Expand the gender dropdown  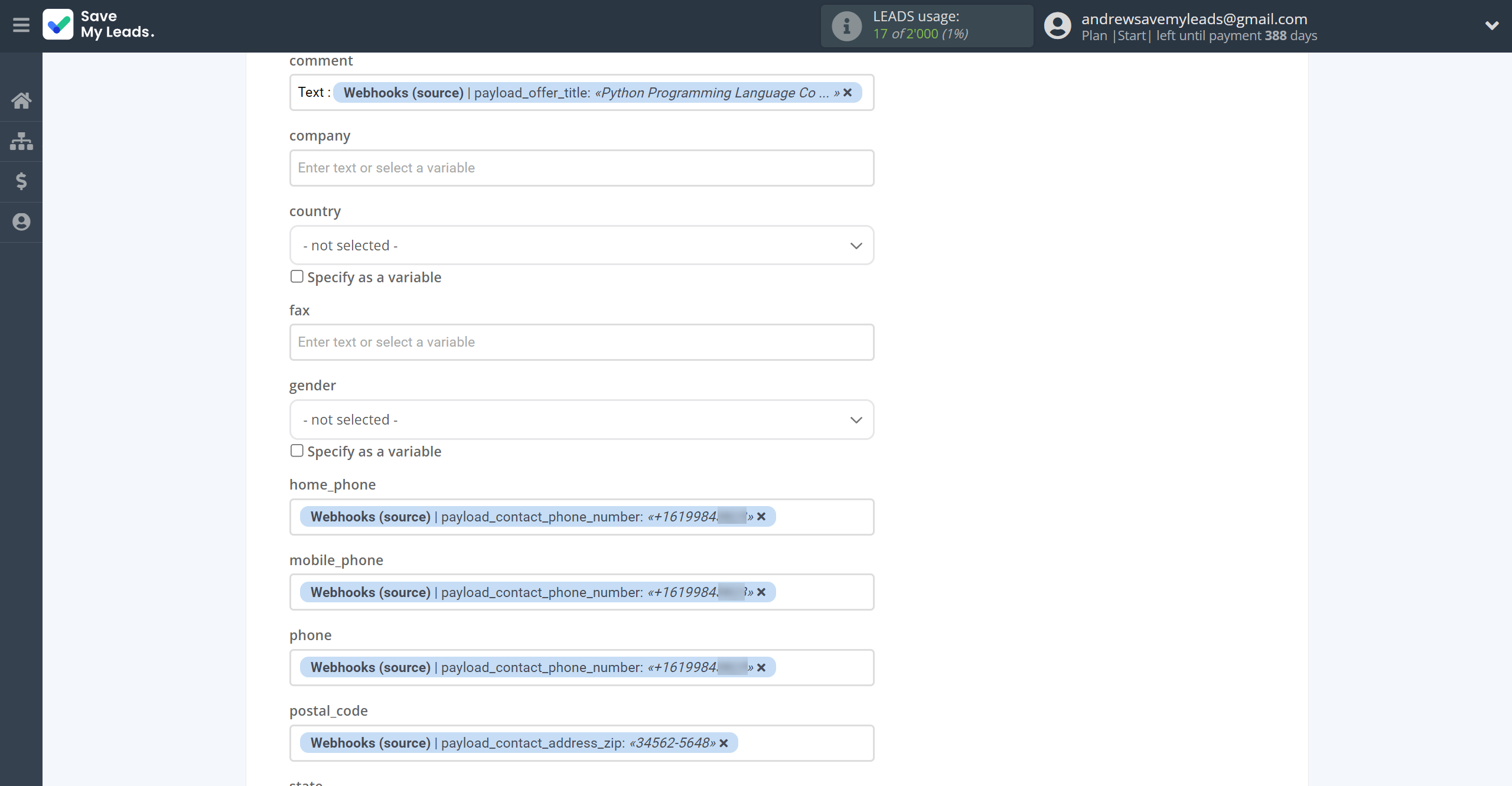coord(581,420)
